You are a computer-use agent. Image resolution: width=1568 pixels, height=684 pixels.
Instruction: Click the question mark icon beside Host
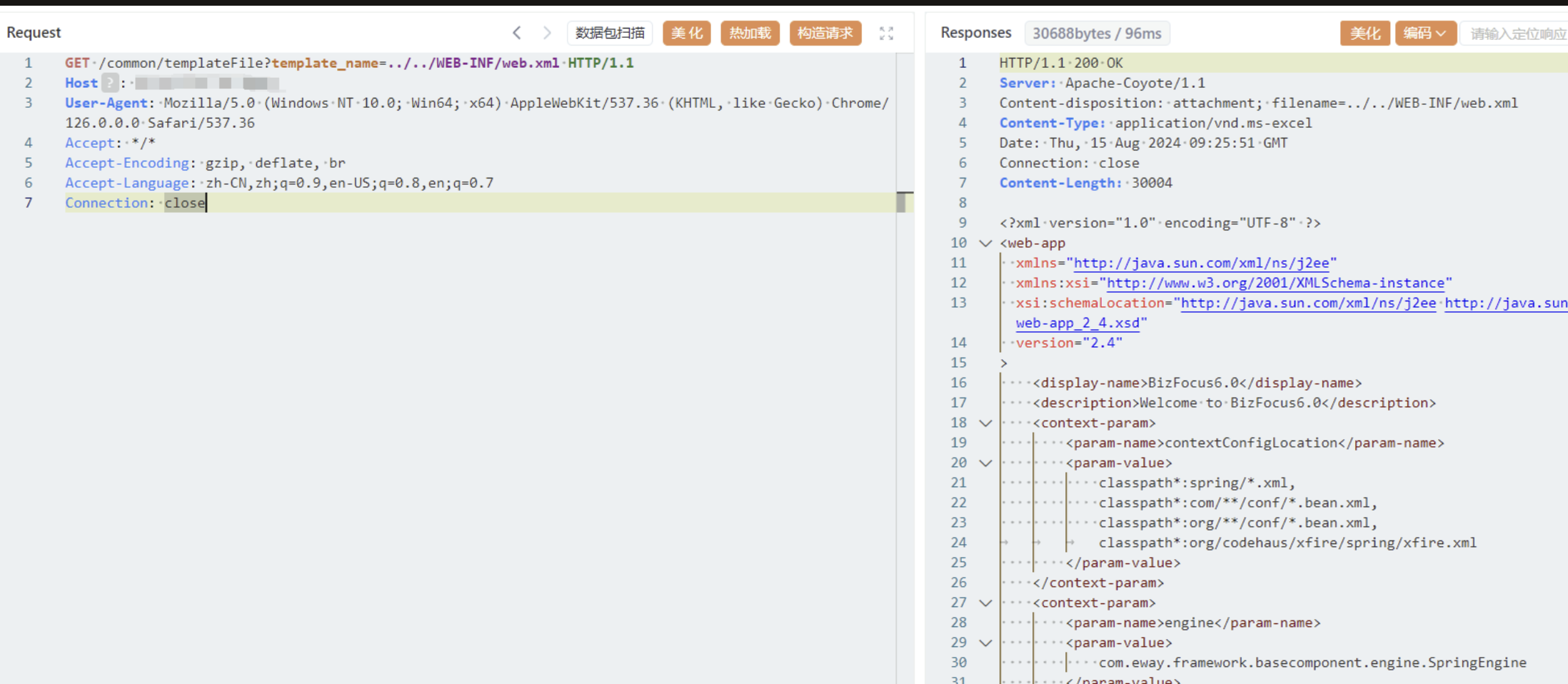pyautogui.click(x=109, y=83)
